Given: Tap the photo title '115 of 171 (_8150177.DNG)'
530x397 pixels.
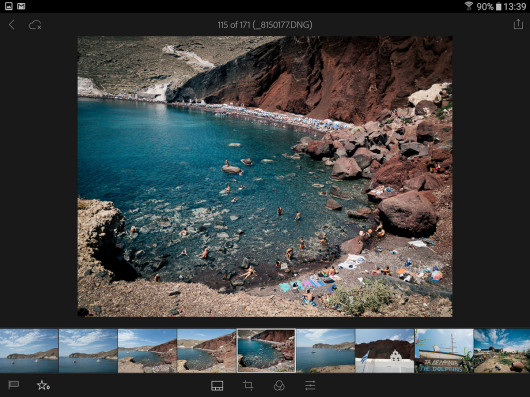Looking at the screenshot, I should coord(265,25).
